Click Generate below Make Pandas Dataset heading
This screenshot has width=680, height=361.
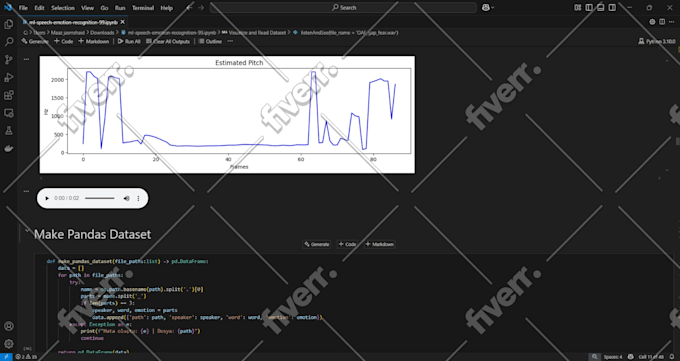point(317,244)
